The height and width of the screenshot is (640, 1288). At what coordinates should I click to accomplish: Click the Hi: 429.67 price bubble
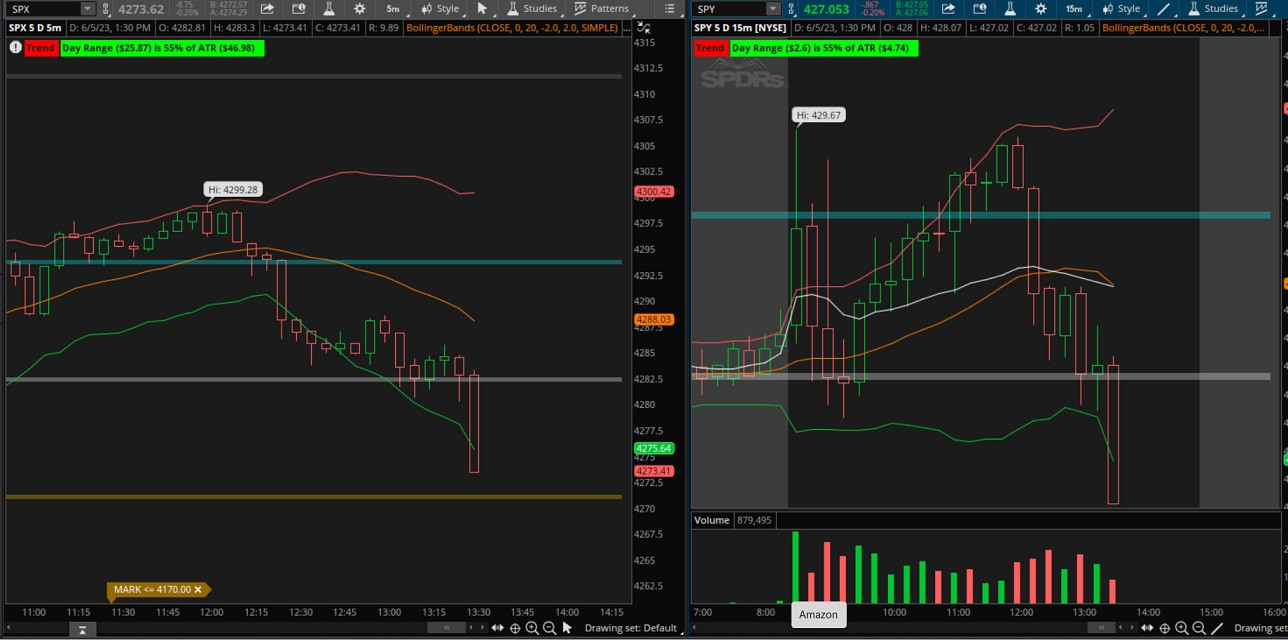(818, 115)
